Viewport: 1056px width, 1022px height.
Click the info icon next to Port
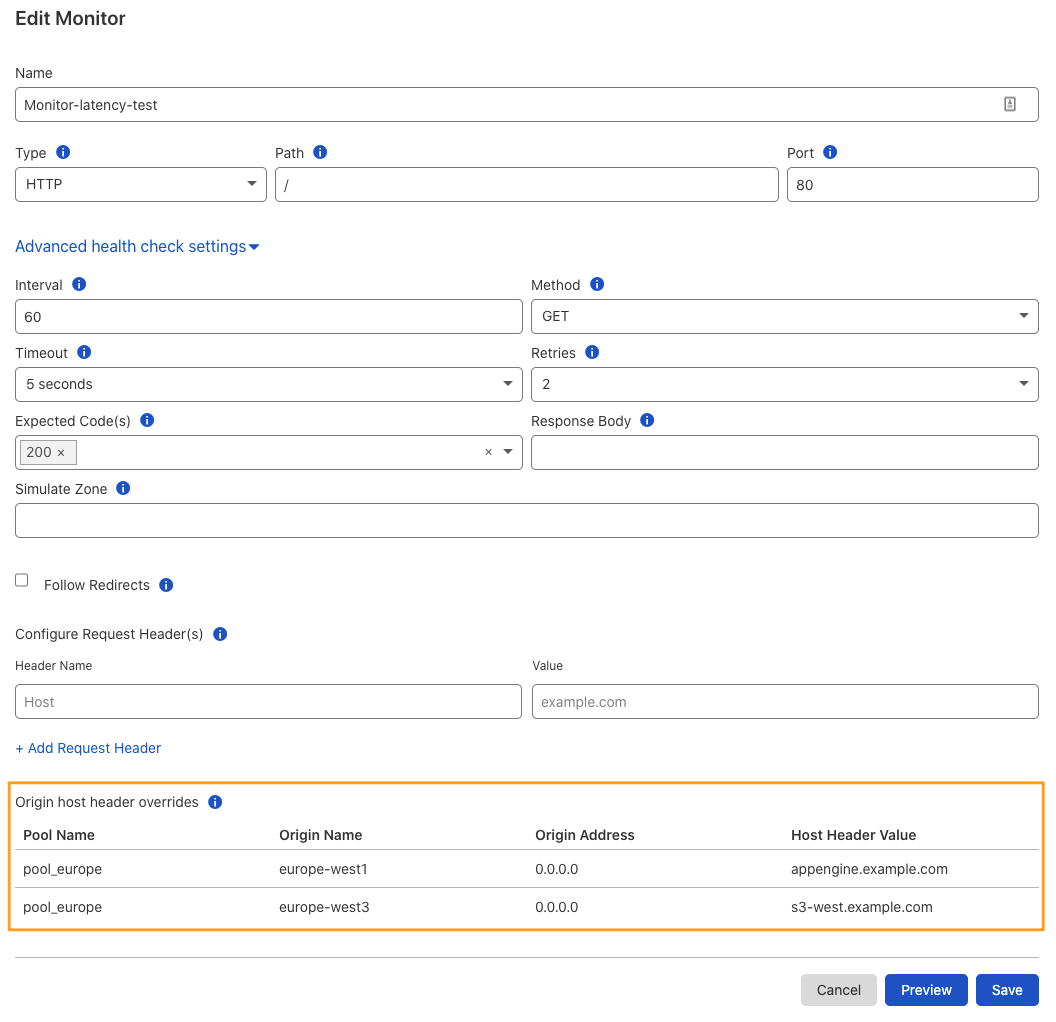830,152
